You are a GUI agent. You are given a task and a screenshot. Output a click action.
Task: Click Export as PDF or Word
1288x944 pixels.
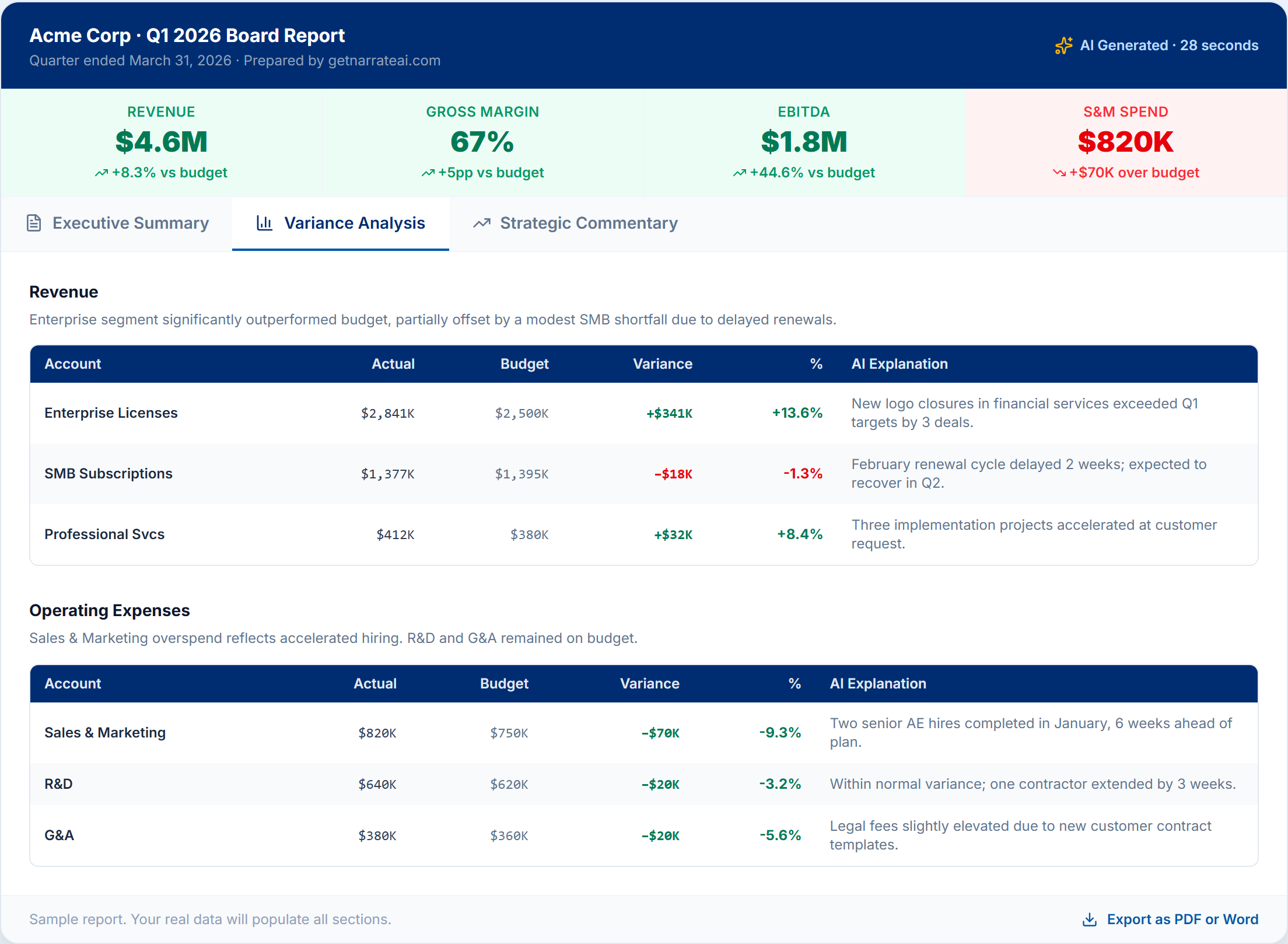click(x=1170, y=919)
